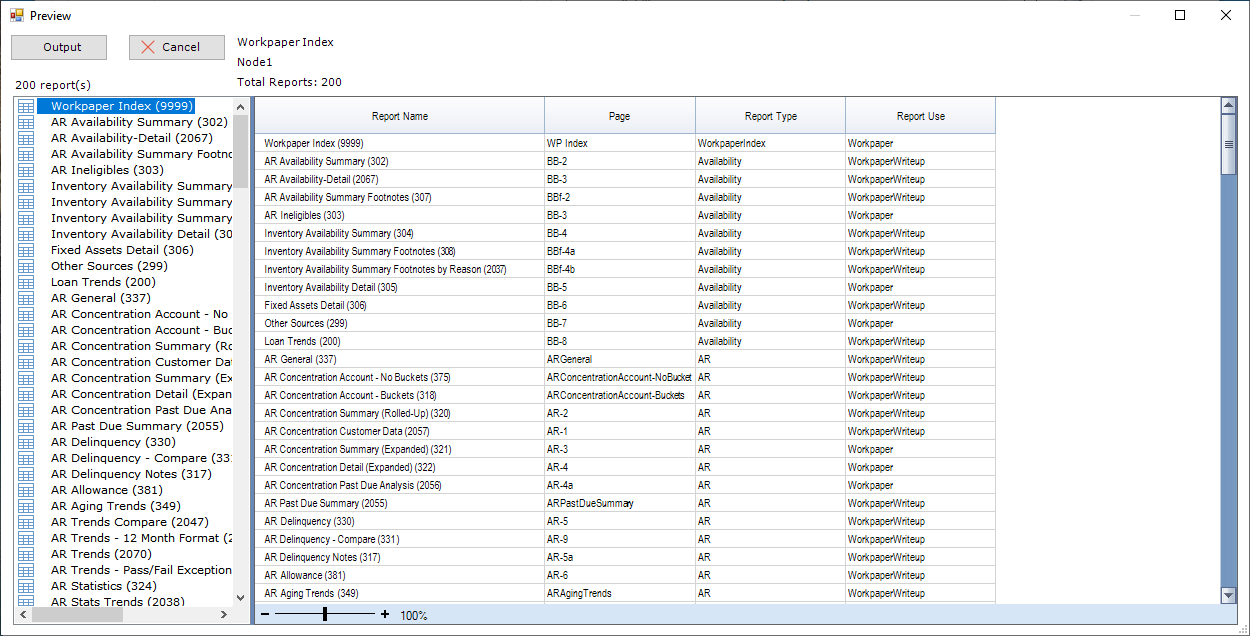Click the Report Name column header
The image size is (1250, 636).
point(399,116)
